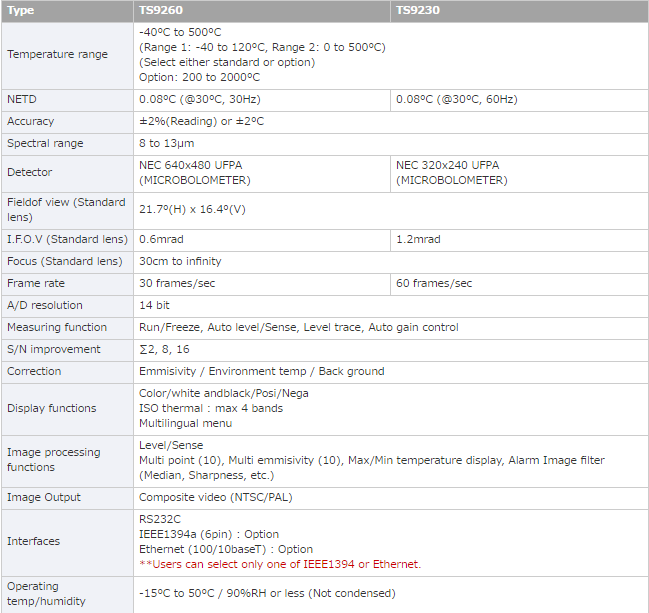Select the NETD row label
This screenshot has height=613, width=649.
[22, 99]
